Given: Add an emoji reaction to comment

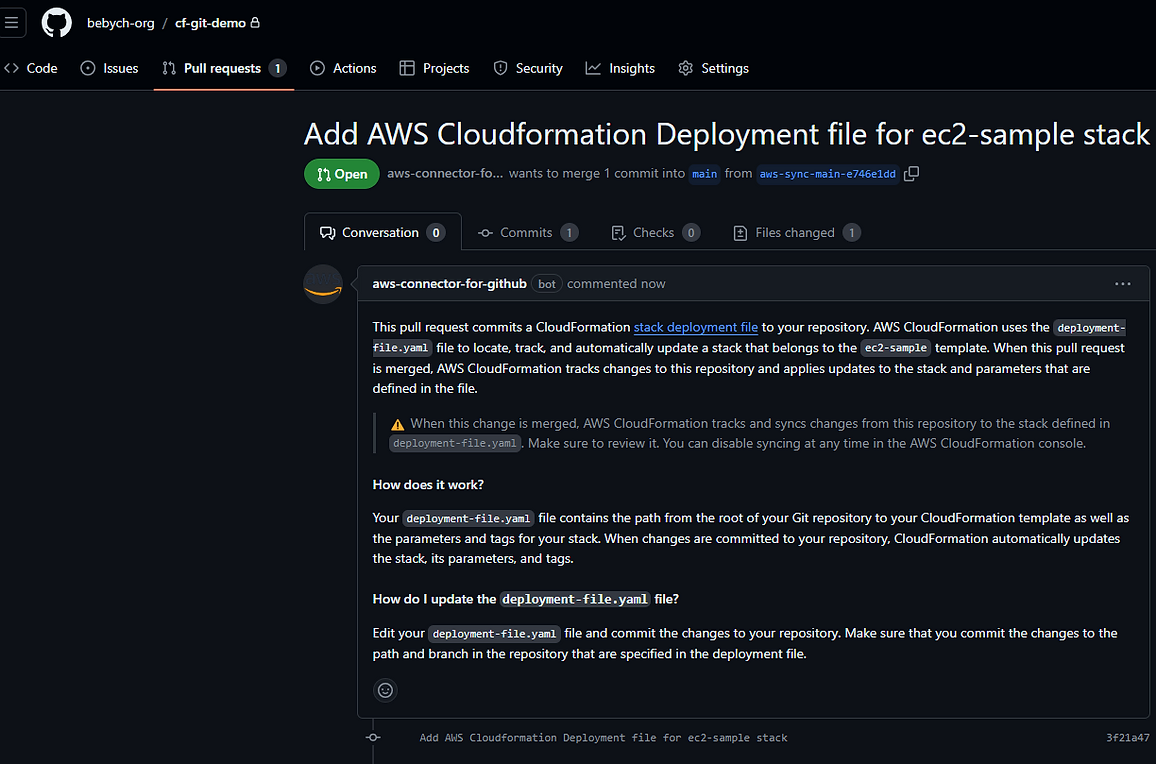Looking at the screenshot, I should pos(386,690).
